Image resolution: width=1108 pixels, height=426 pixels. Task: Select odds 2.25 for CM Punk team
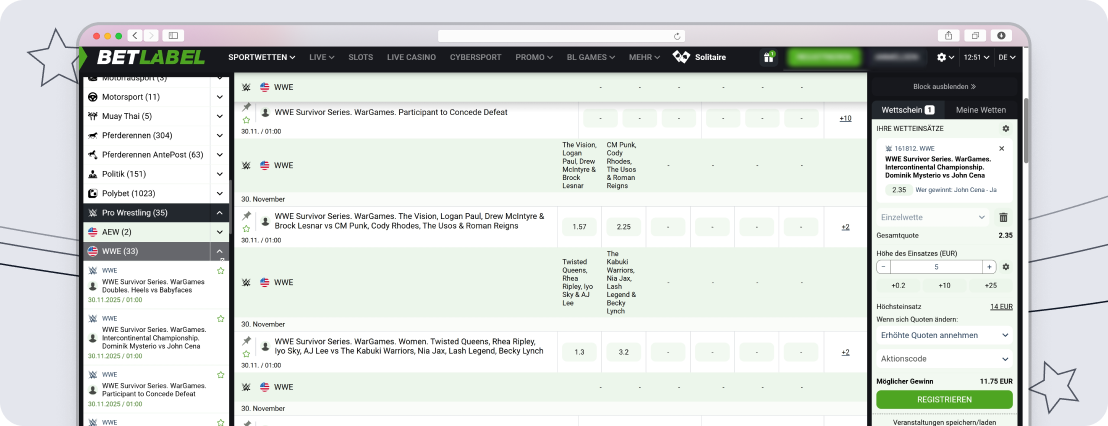point(623,227)
